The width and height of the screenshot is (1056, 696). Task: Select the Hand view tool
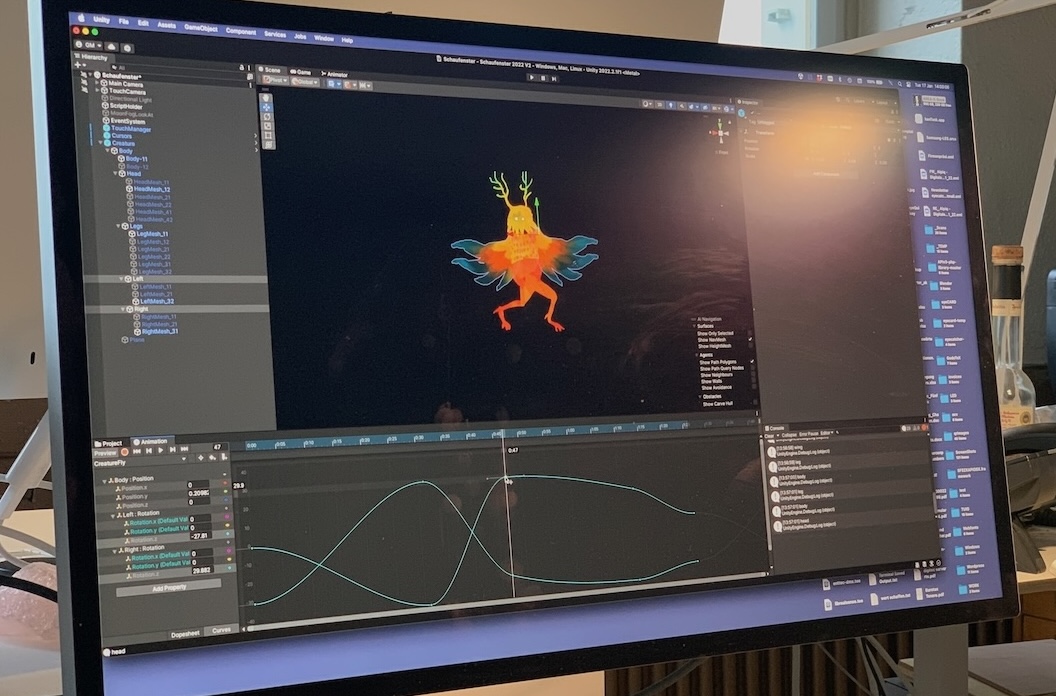[x=266, y=98]
